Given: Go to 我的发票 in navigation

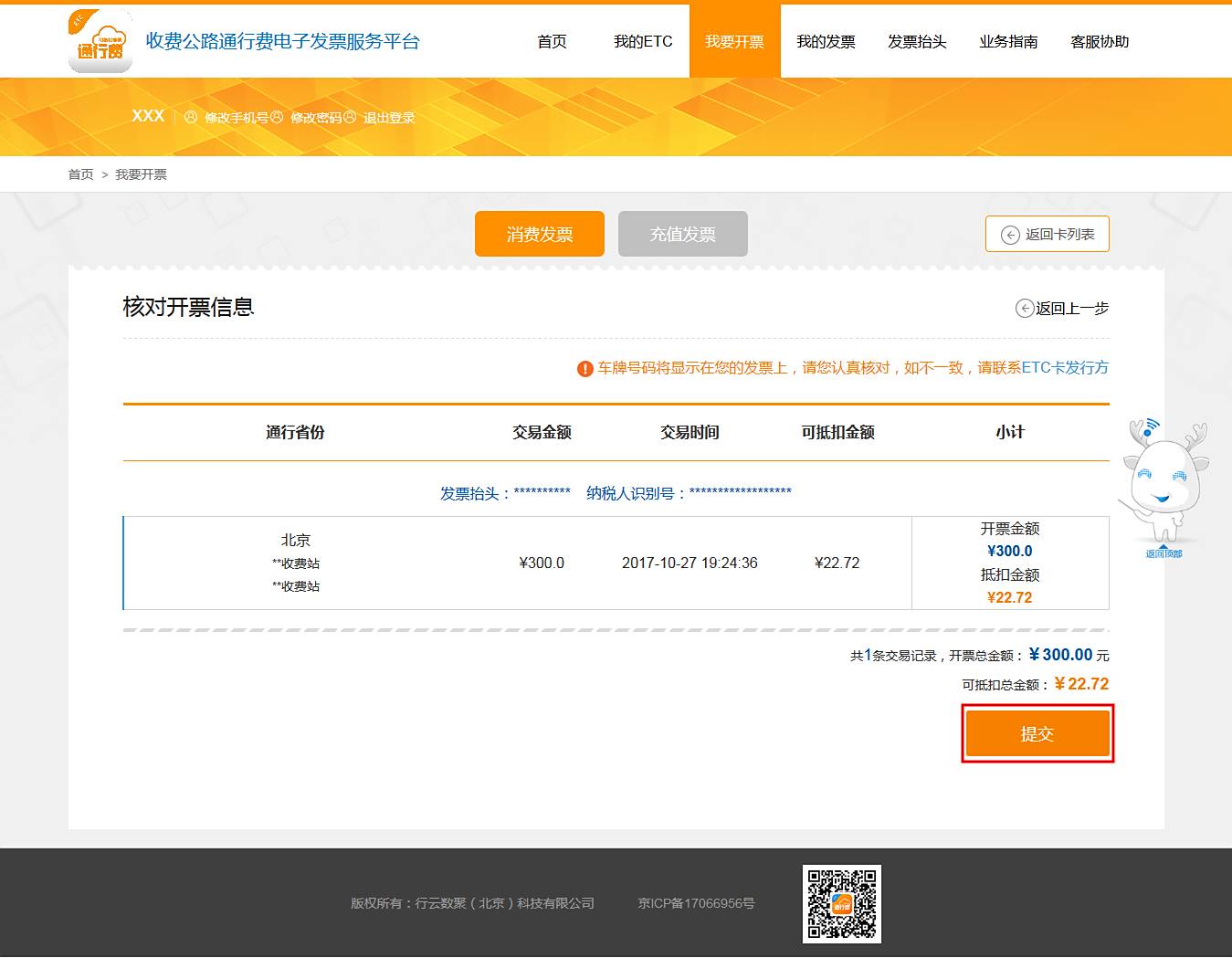Looking at the screenshot, I should click(x=826, y=42).
